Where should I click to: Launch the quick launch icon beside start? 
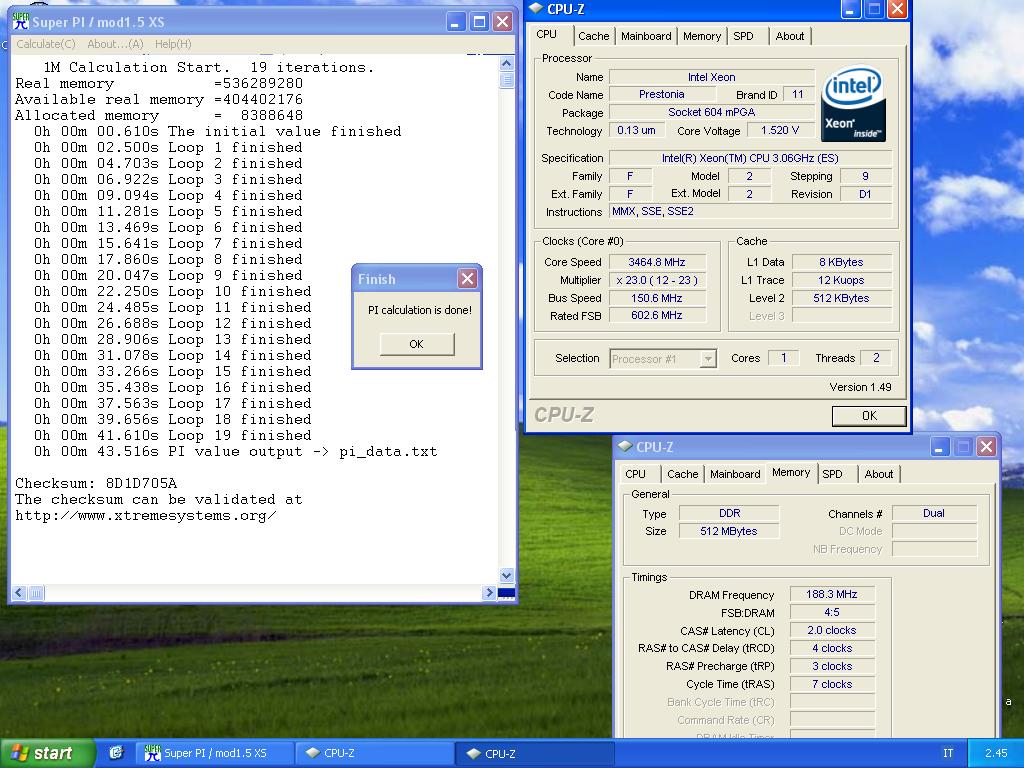[x=117, y=753]
